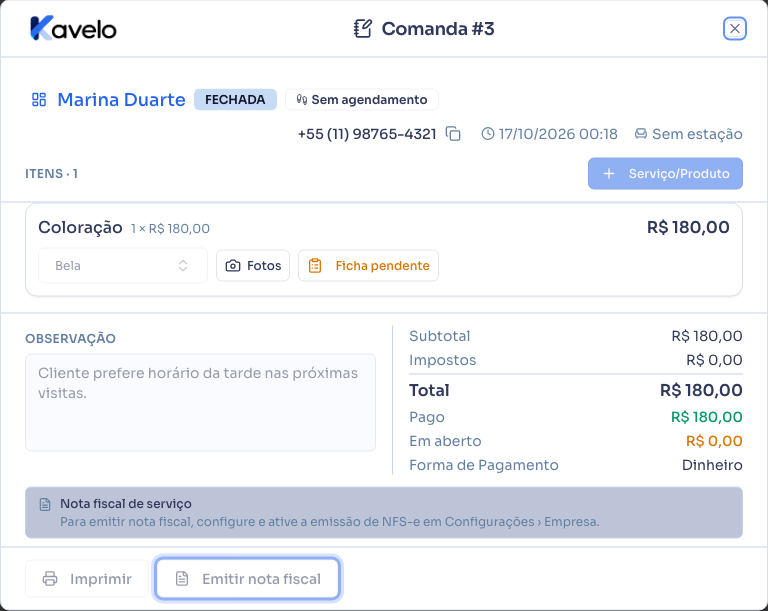Click the Total label
Viewport: 768px width, 611px height.
(x=429, y=391)
